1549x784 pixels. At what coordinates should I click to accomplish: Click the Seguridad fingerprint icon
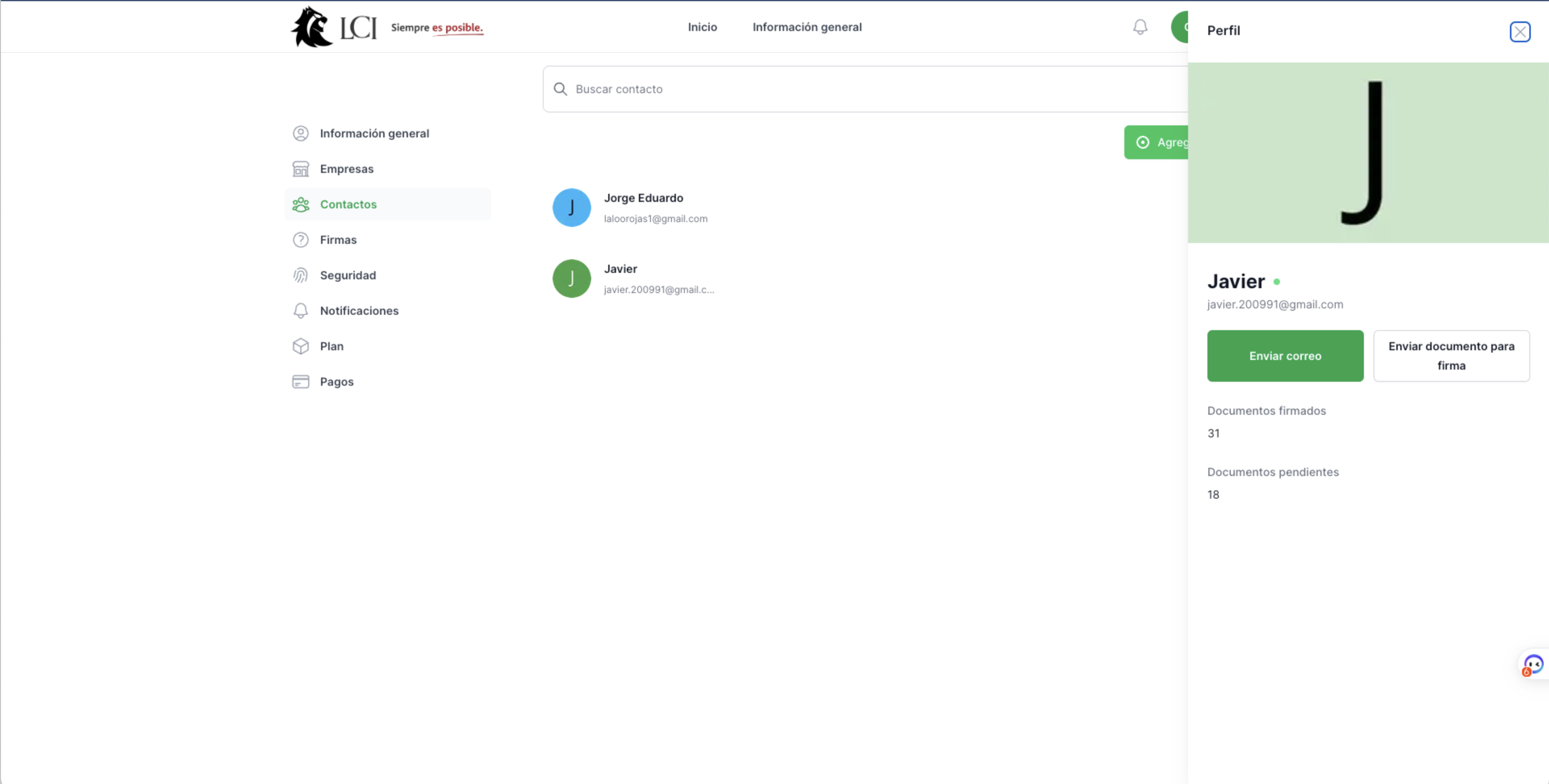pos(301,275)
